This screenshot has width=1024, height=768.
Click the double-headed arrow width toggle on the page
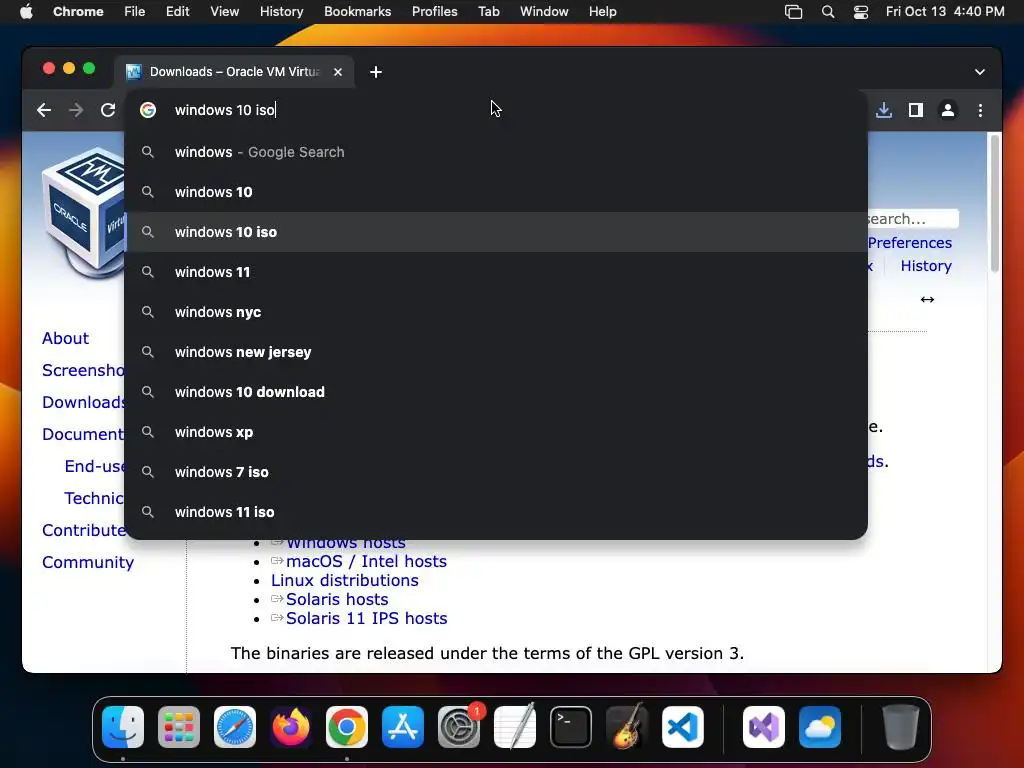[x=927, y=300]
